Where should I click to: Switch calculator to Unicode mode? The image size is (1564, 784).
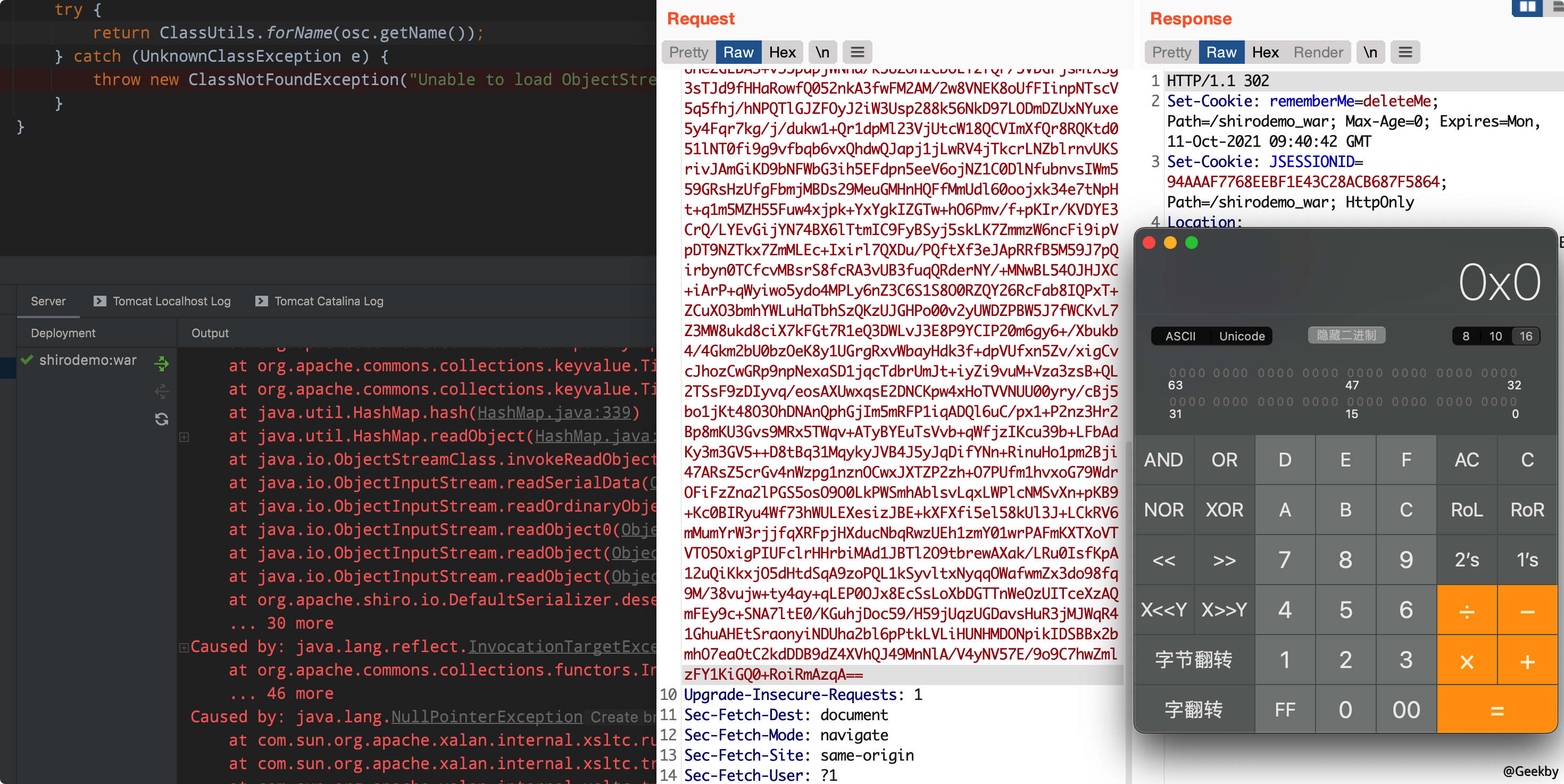(1241, 336)
